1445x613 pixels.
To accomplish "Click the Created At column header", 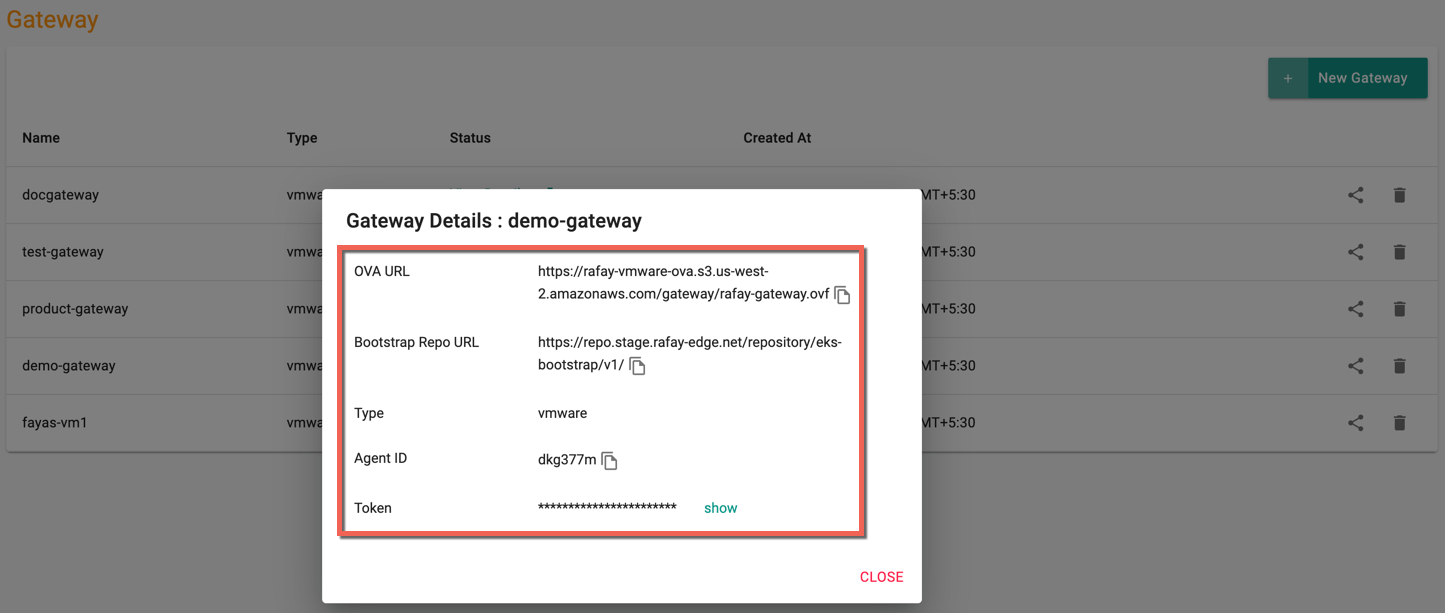I will click(x=777, y=138).
